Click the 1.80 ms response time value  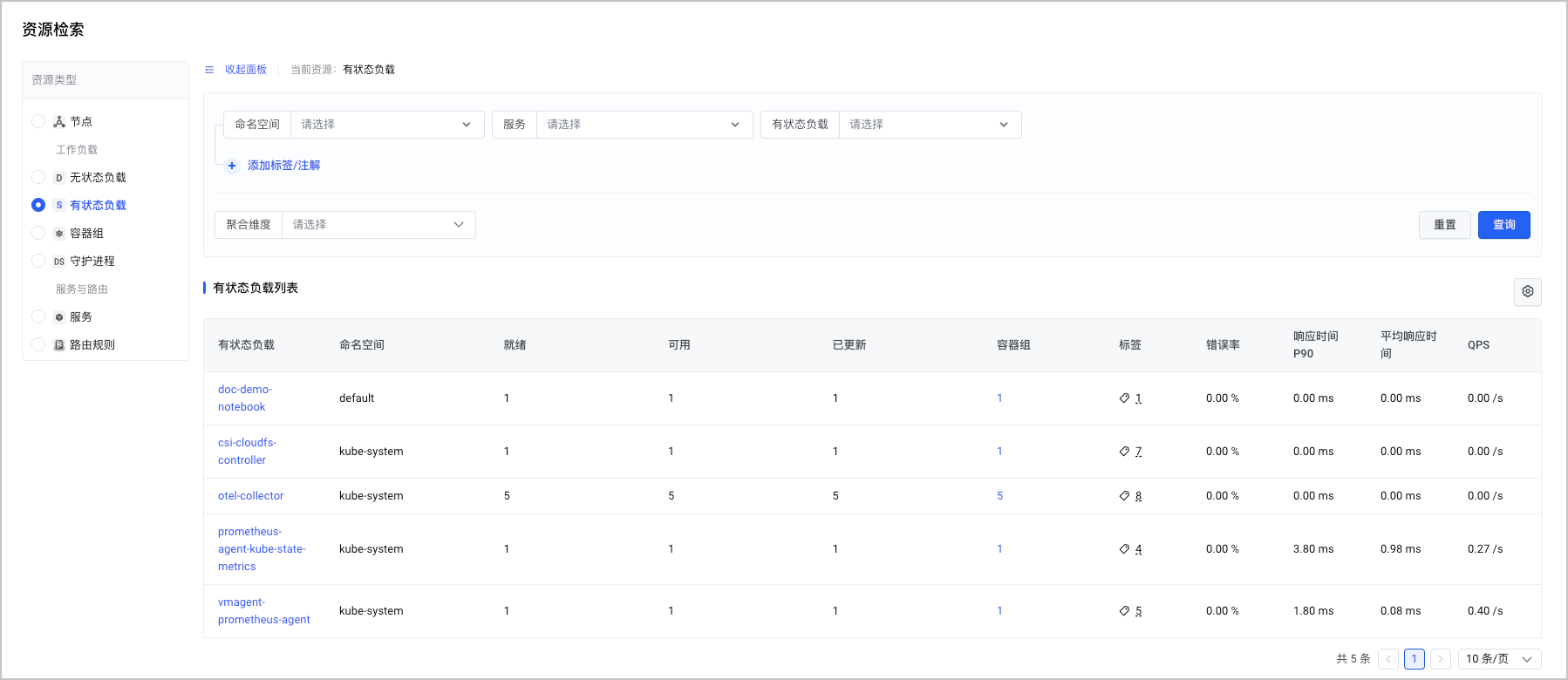1313,611
